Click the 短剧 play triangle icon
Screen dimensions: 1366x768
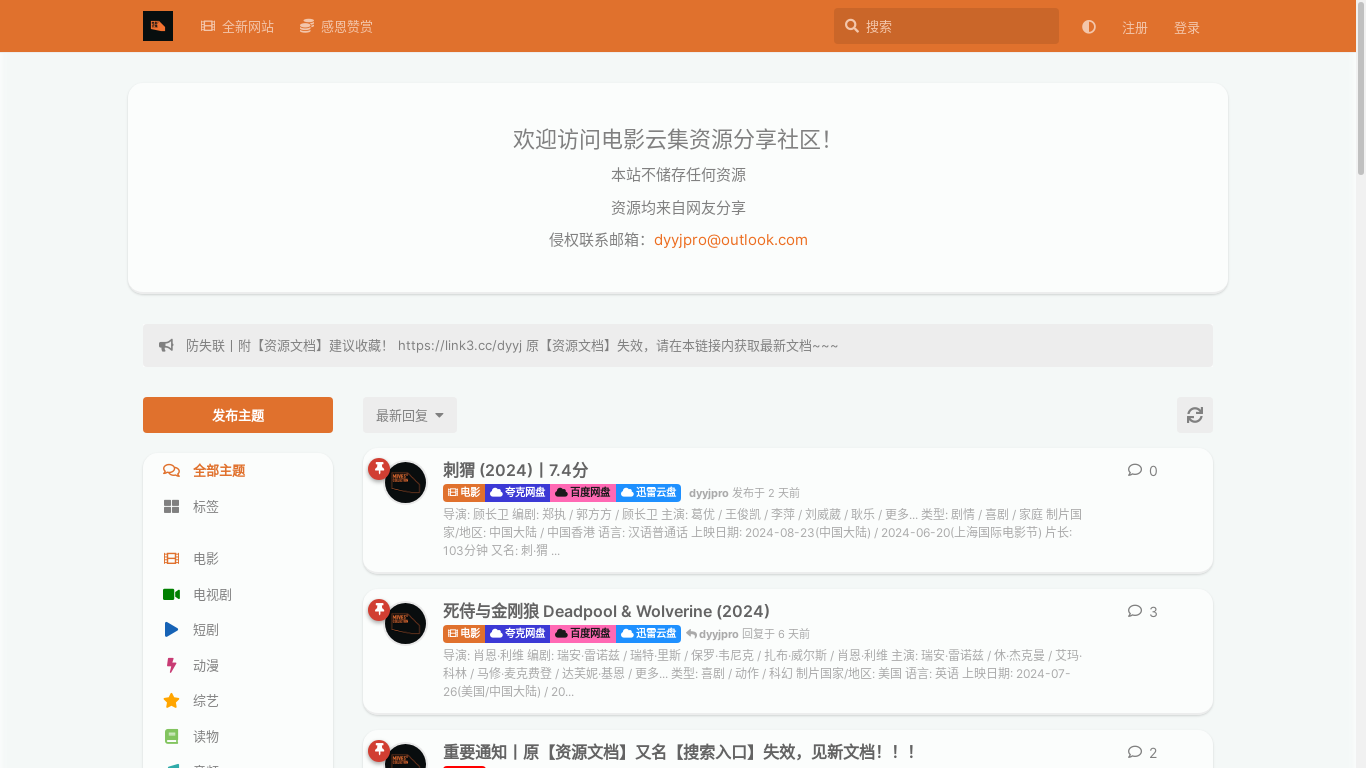[171, 630]
